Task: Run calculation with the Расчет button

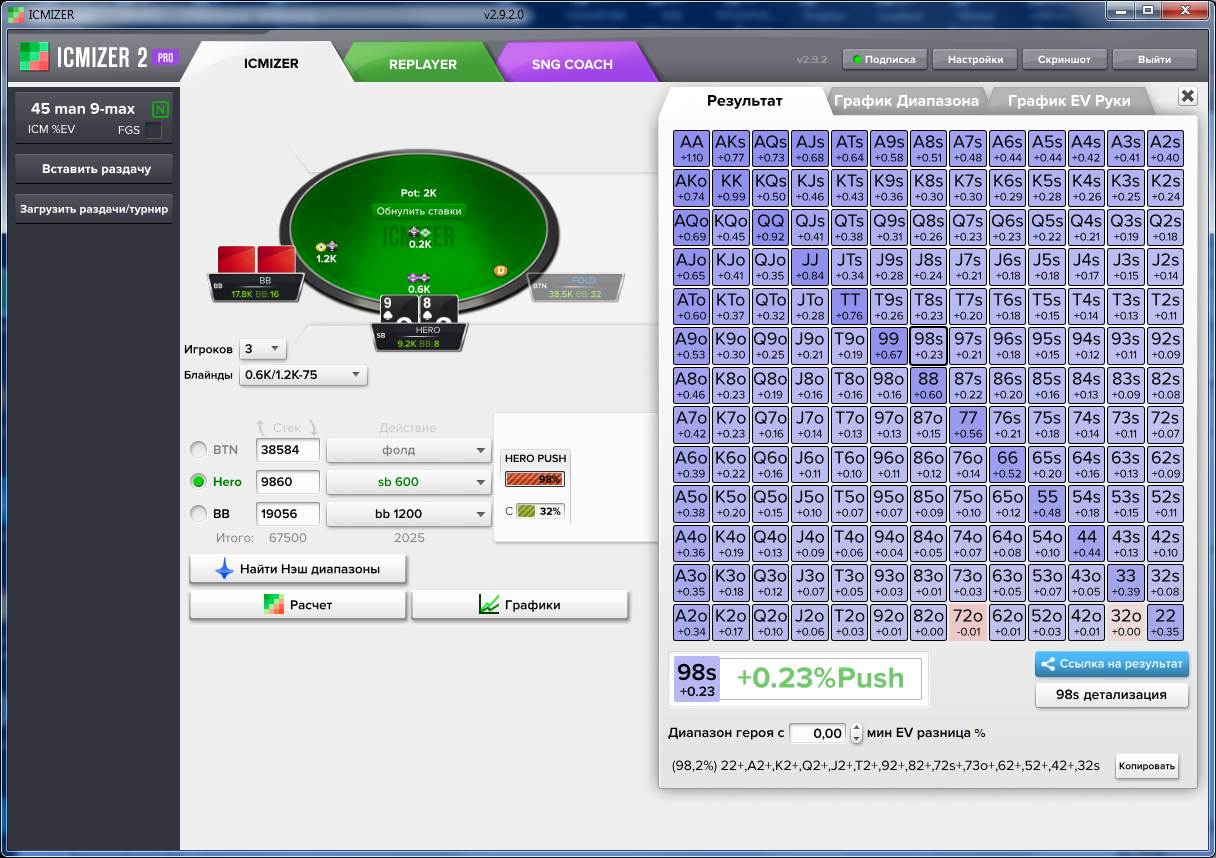Action: (298, 605)
